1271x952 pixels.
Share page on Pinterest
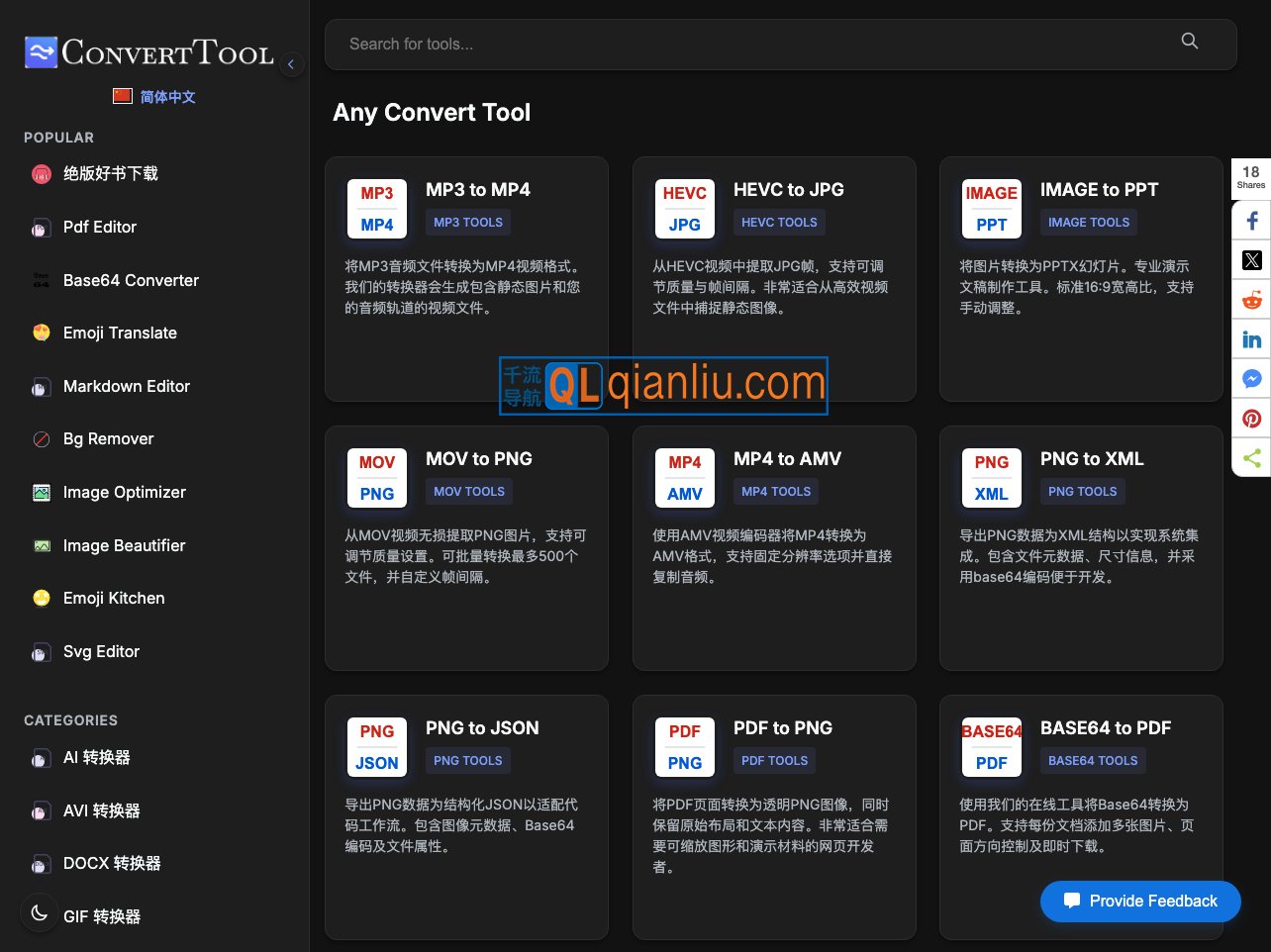(x=1251, y=419)
